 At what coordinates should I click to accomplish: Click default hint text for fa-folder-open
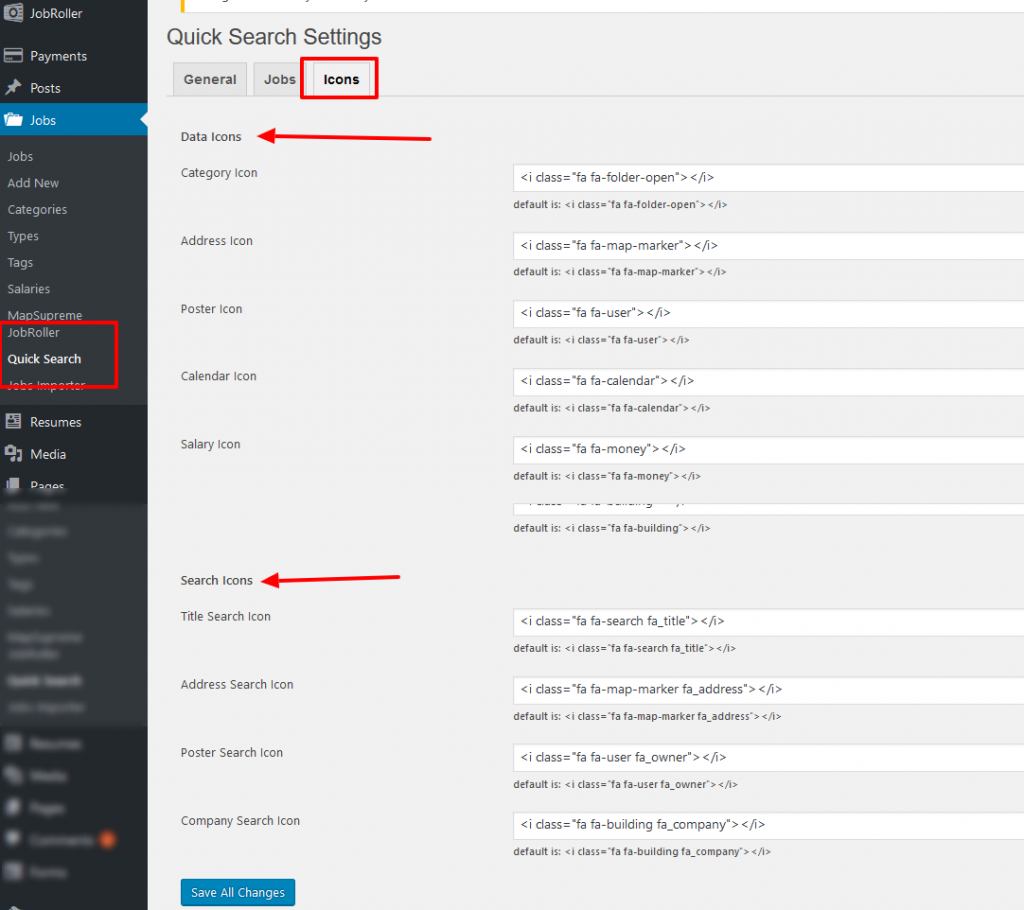[620, 204]
